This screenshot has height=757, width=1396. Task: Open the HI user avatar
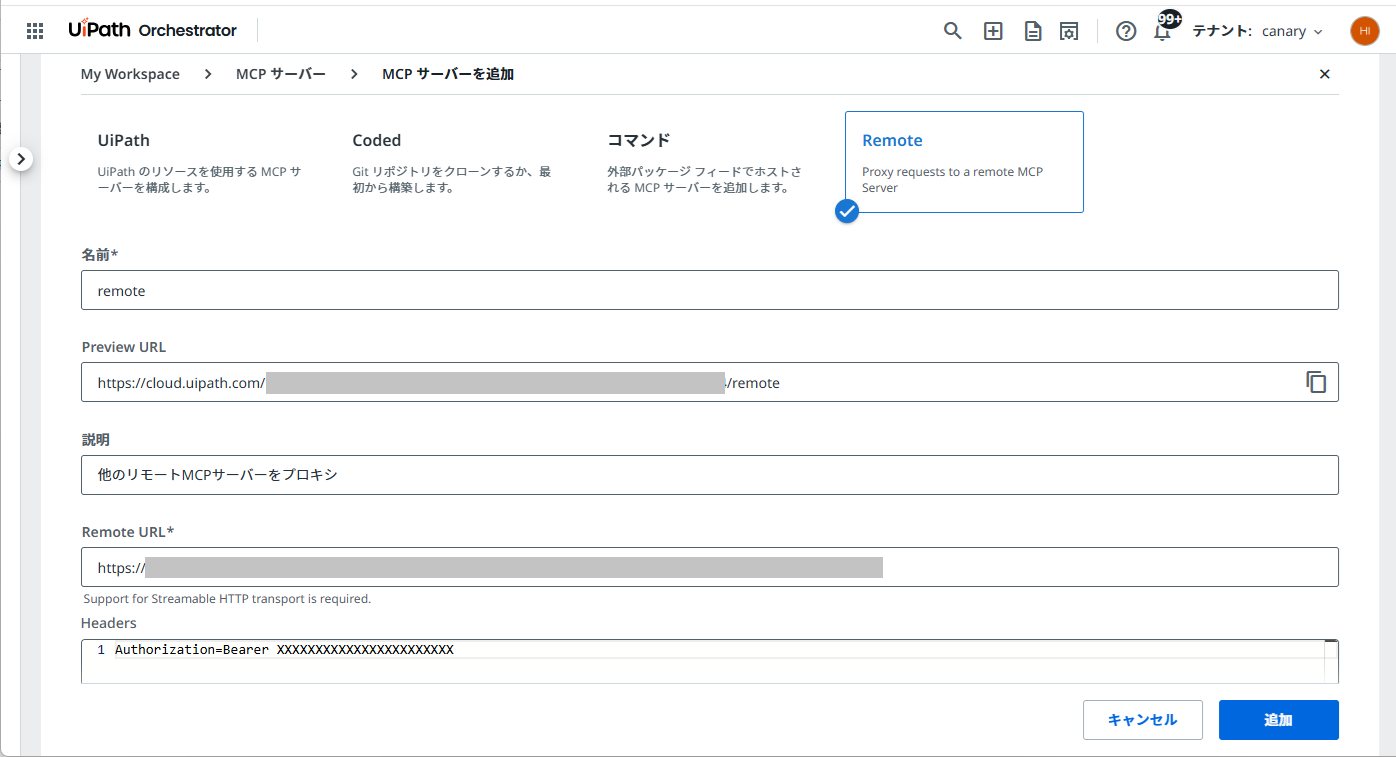point(1364,31)
